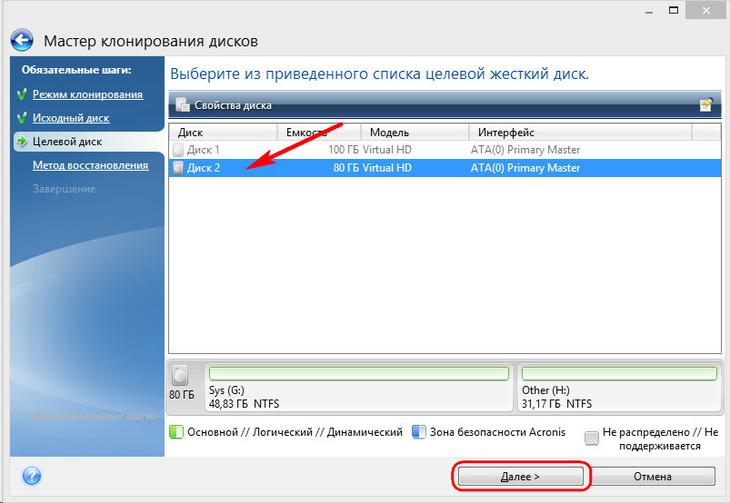Select the Sys (G:) partition

coord(358,388)
